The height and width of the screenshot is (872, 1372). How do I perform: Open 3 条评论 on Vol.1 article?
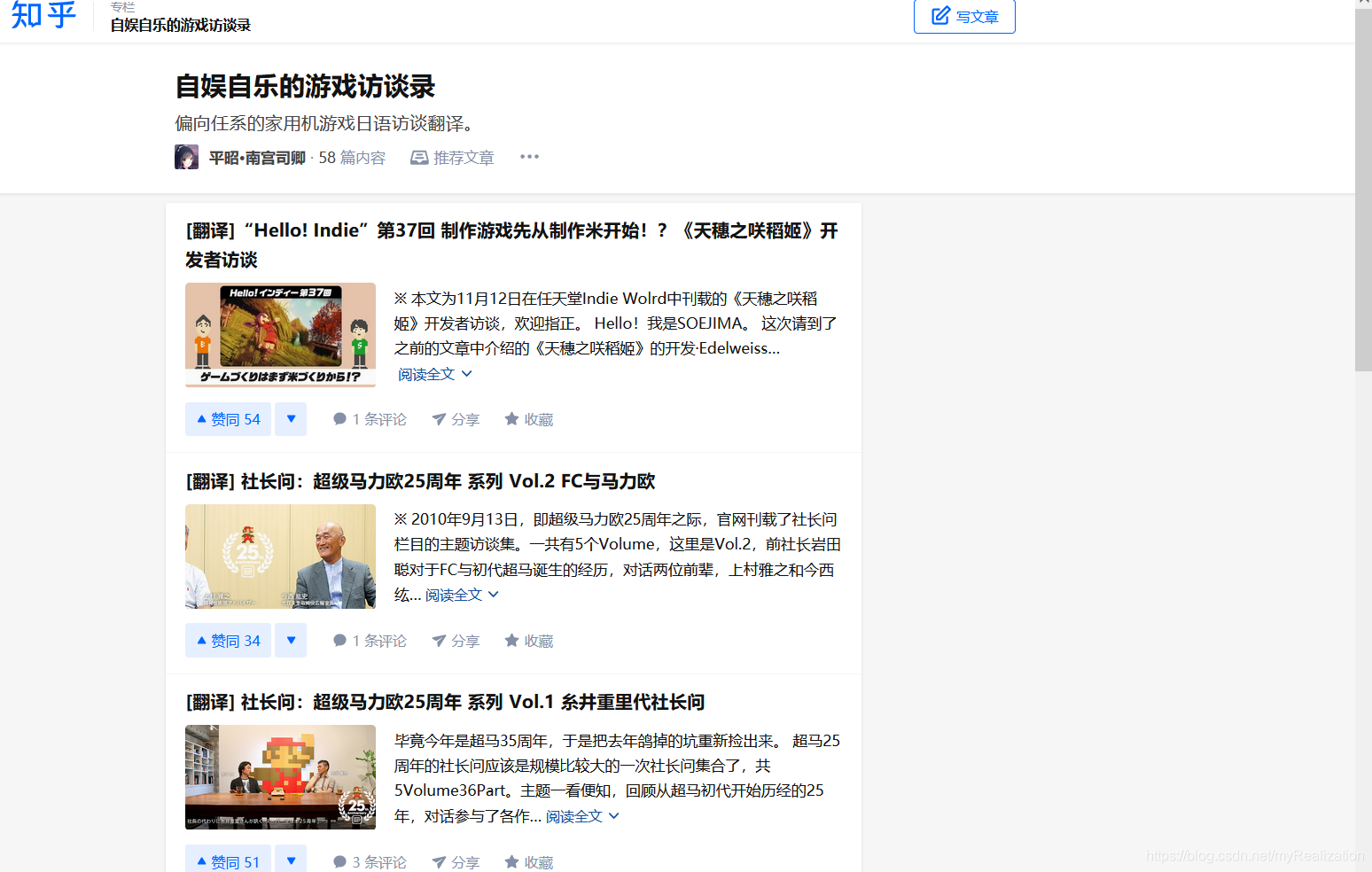point(370,862)
